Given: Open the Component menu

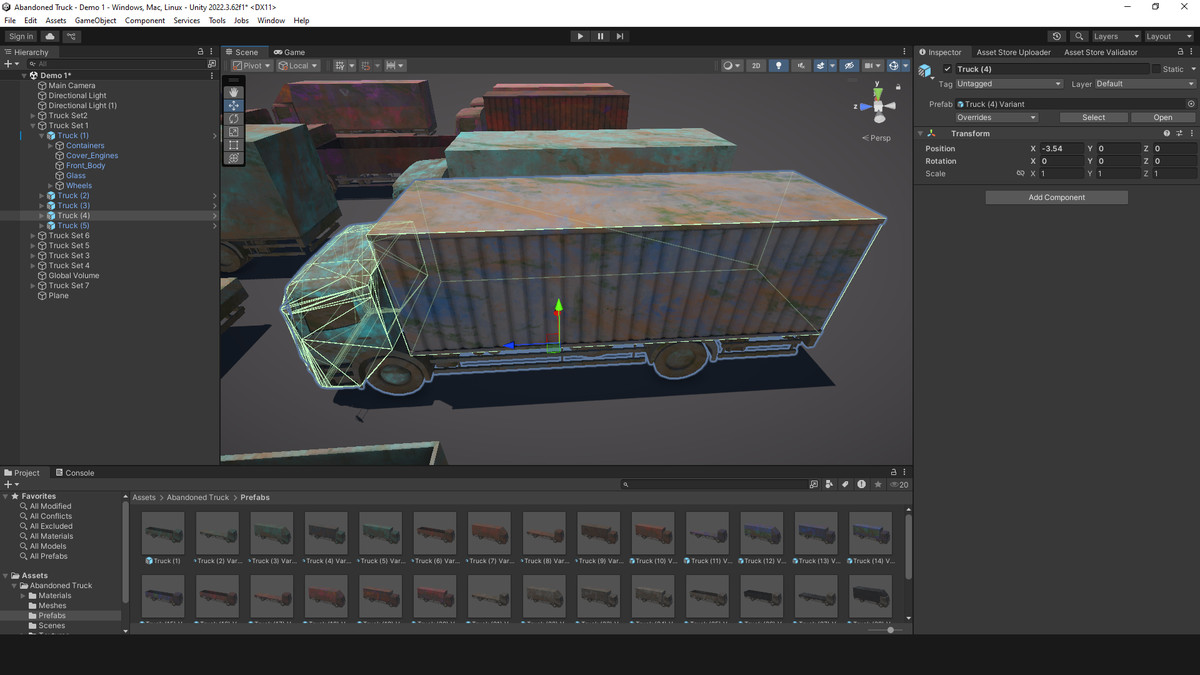Looking at the screenshot, I should pos(145,20).
